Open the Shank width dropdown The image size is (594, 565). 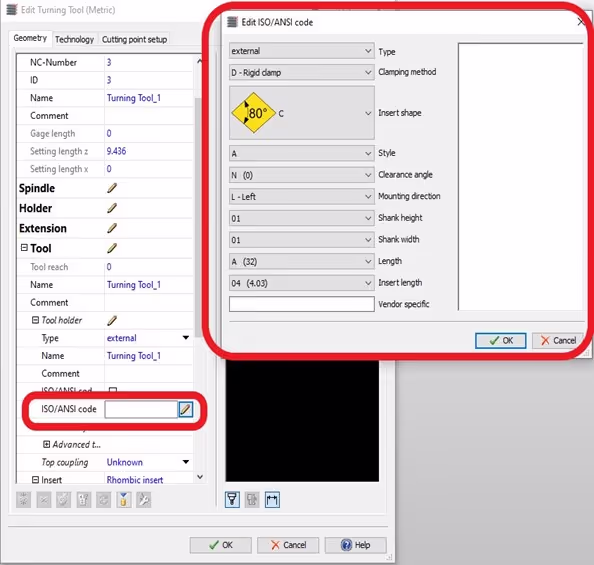[x=302, y=240]
